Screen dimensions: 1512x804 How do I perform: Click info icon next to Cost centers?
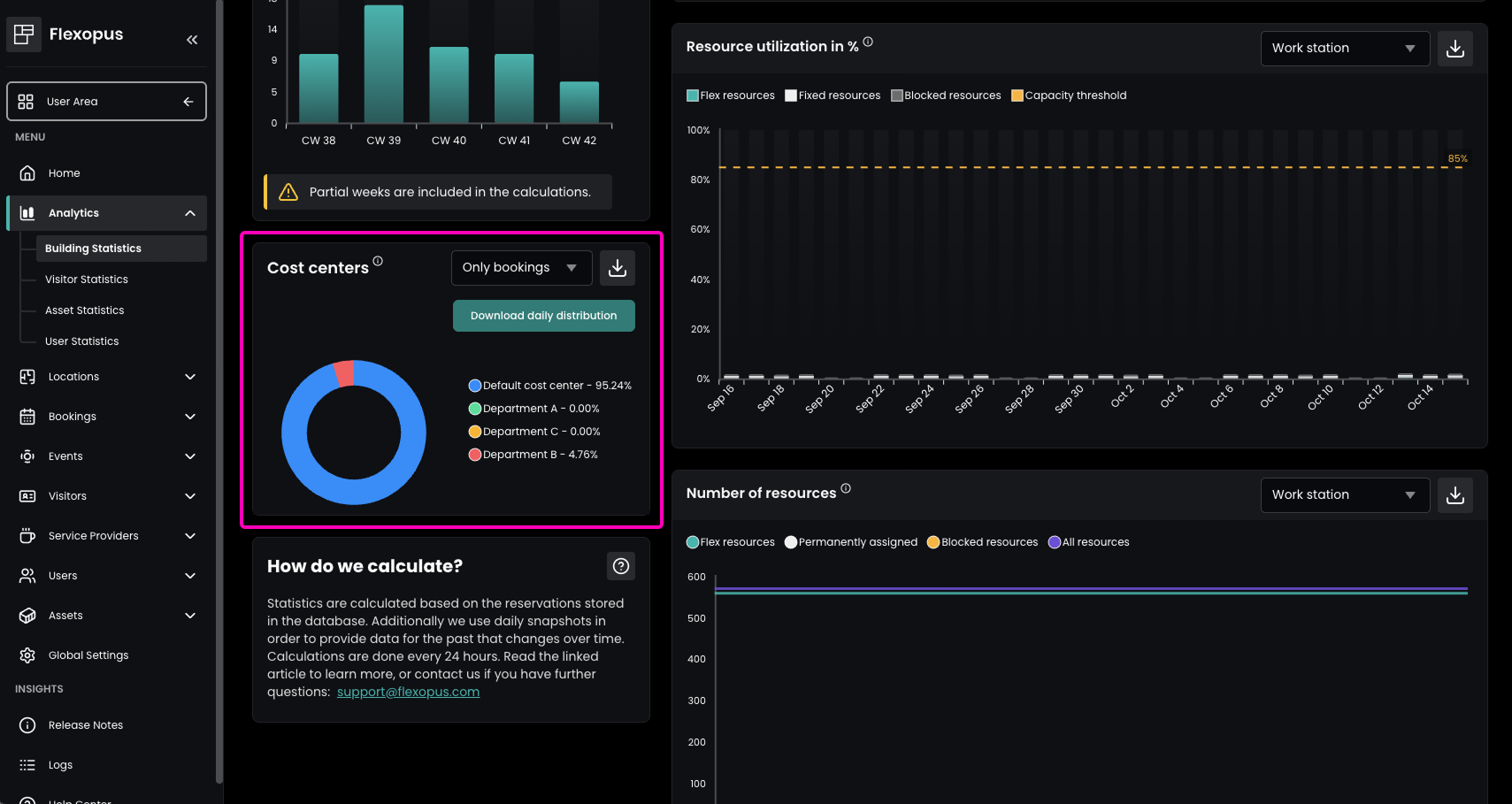click(x=378, y=261)
